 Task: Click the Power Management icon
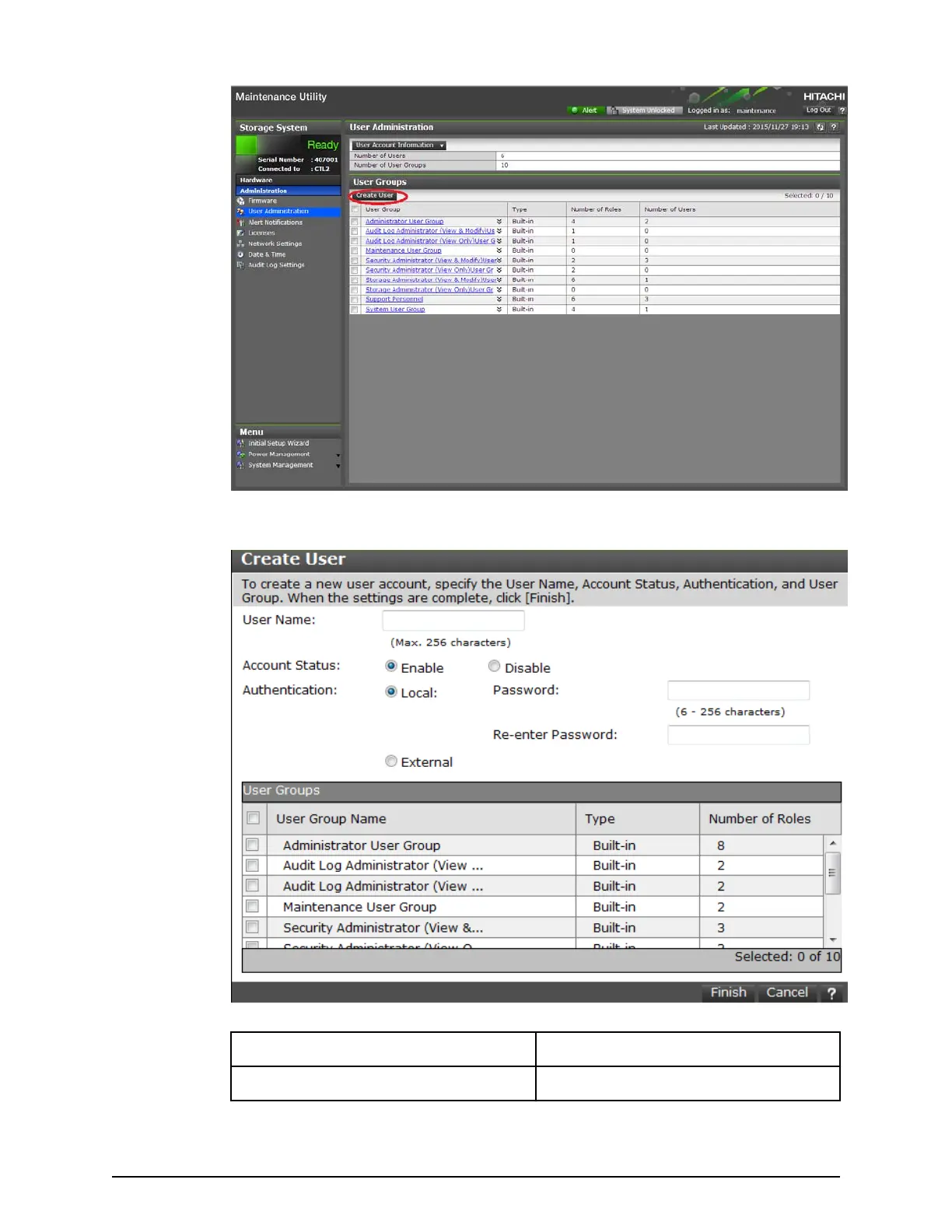[x=240, y=454]
